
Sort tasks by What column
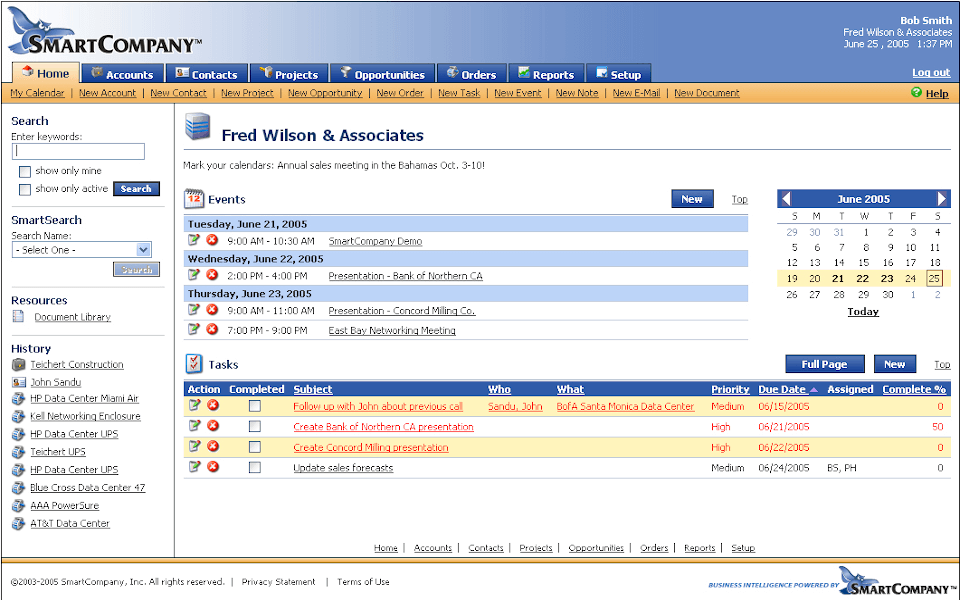click(570, 389)
